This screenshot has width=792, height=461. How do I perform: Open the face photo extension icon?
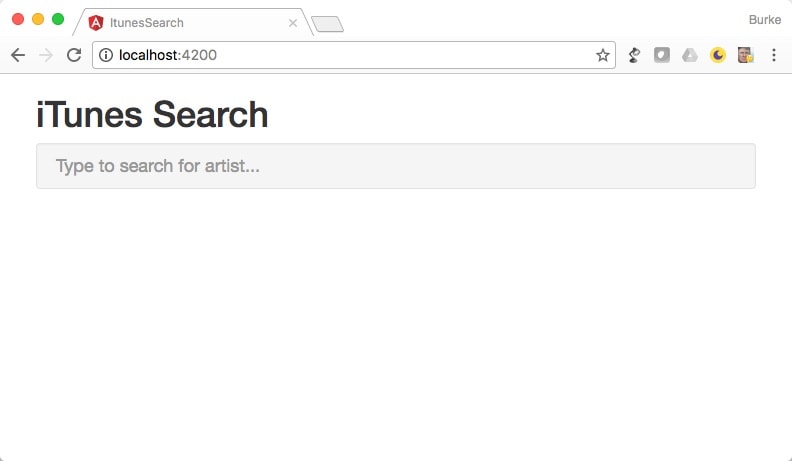coord(746,55)
